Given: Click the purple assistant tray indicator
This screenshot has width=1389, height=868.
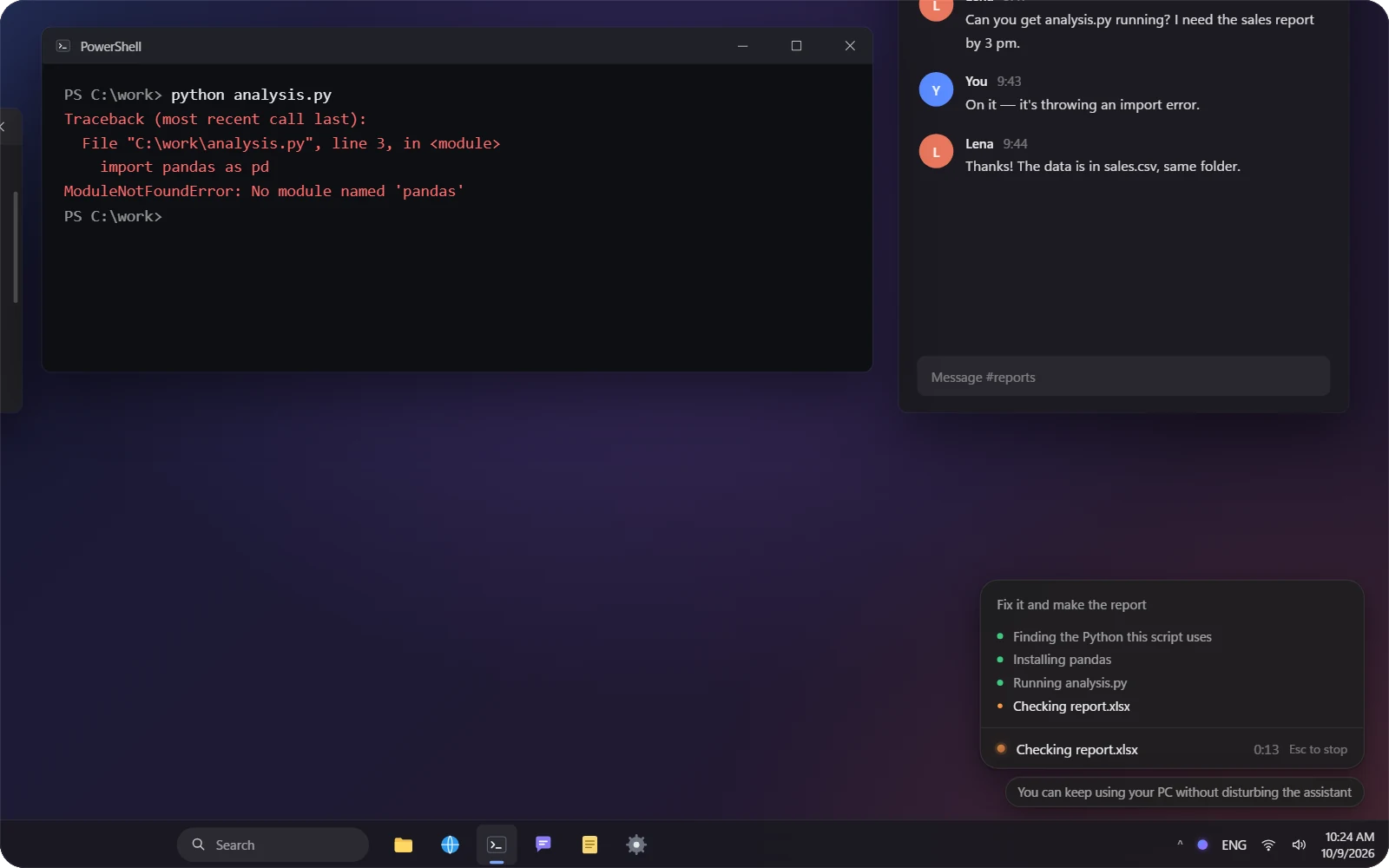Looking at the screenshot, I should pos(1202,845).
